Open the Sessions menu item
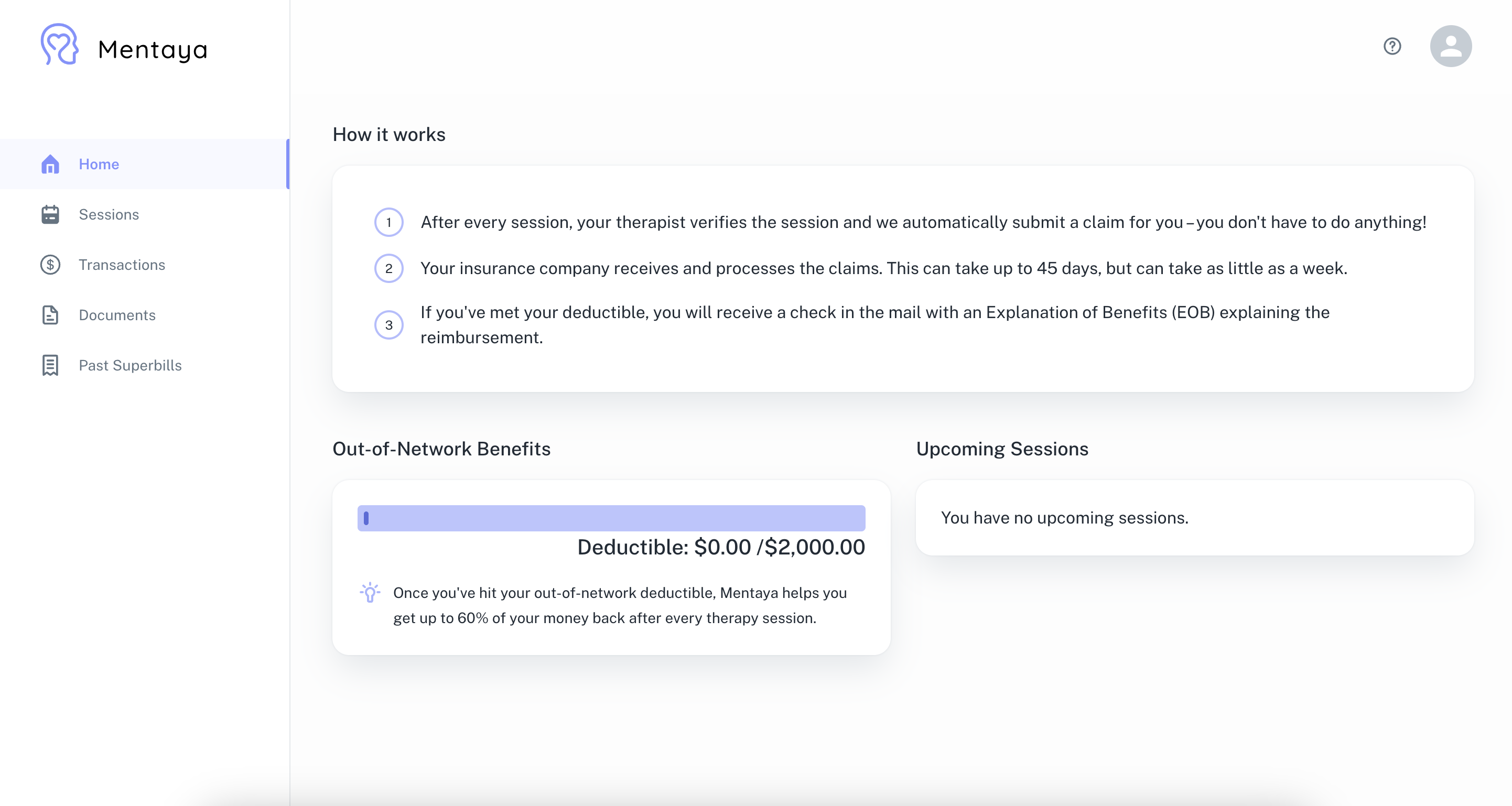This screenshot has height=806, width=1512. [x=109, y=215]
